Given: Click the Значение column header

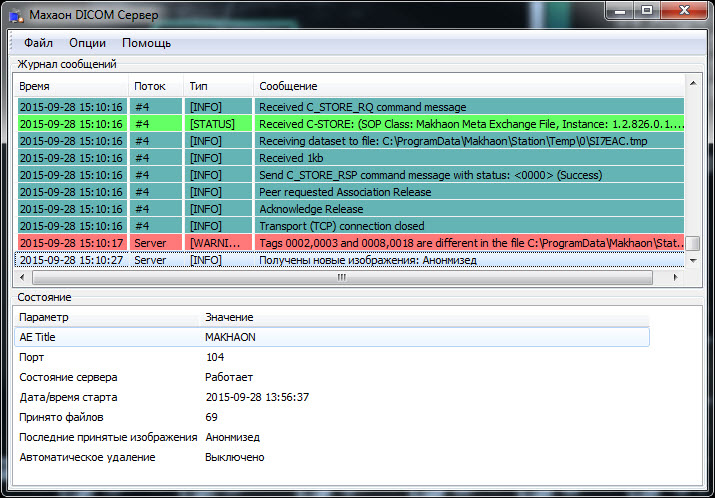Looking at the screenshot, I should point(425,317).
